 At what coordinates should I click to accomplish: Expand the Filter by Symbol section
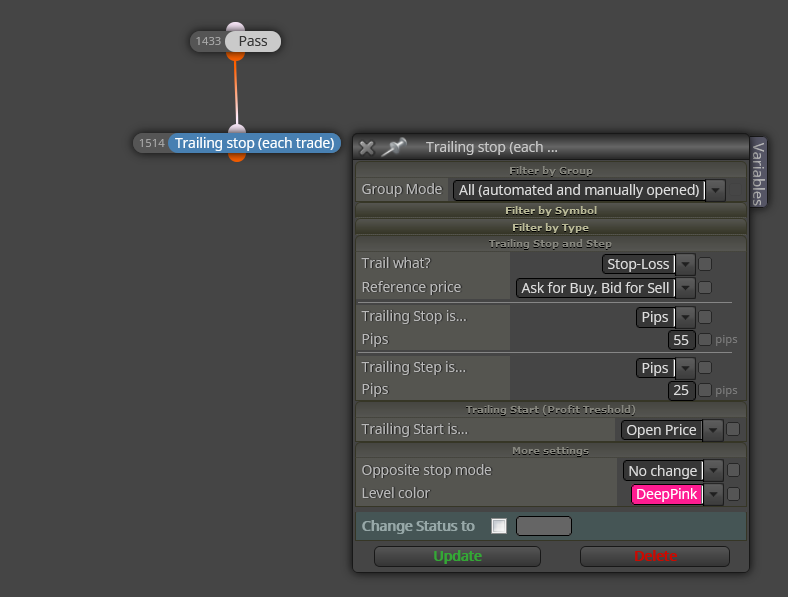(551, 210)
